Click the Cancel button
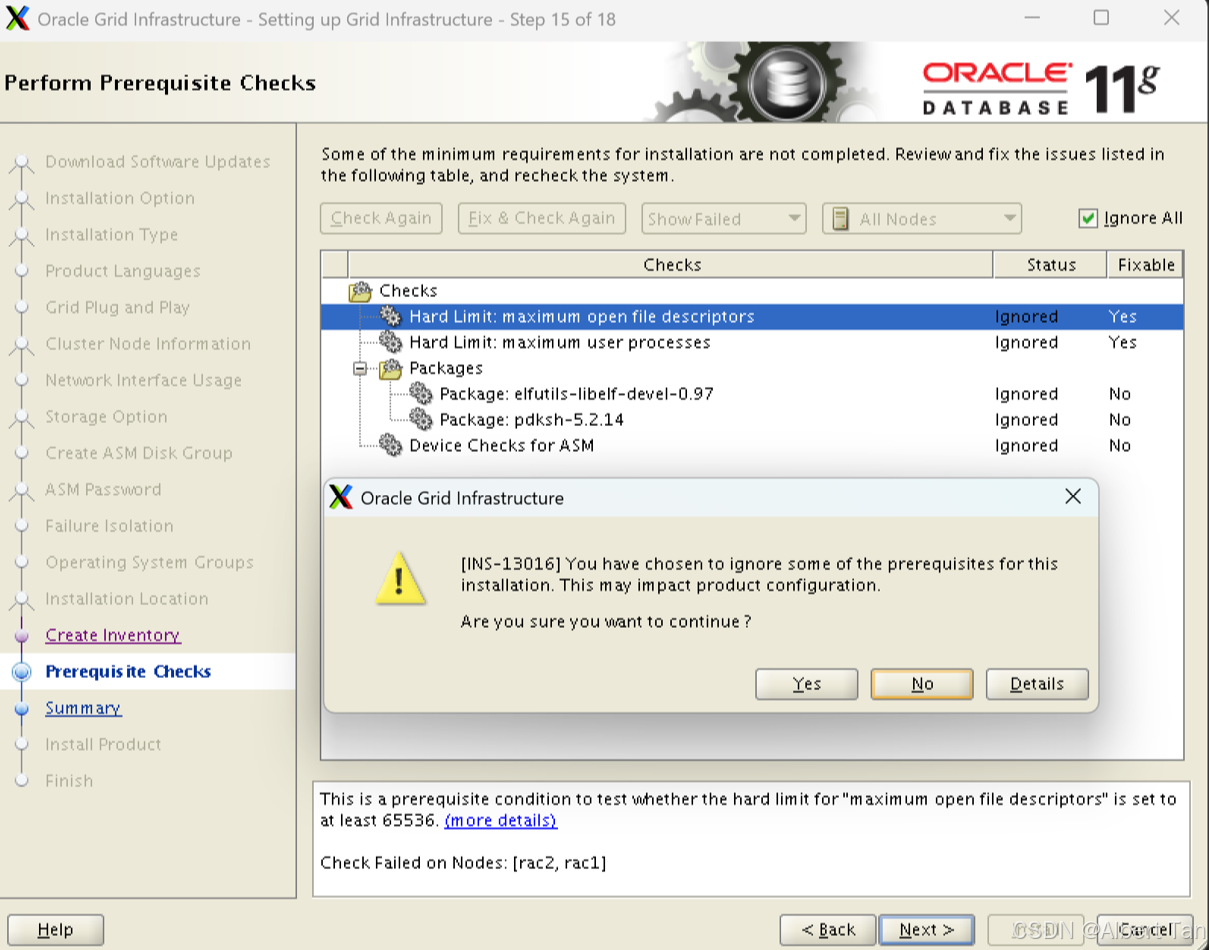The height and width of the screenshot is (950, 1210). [x=1145, y=930]
